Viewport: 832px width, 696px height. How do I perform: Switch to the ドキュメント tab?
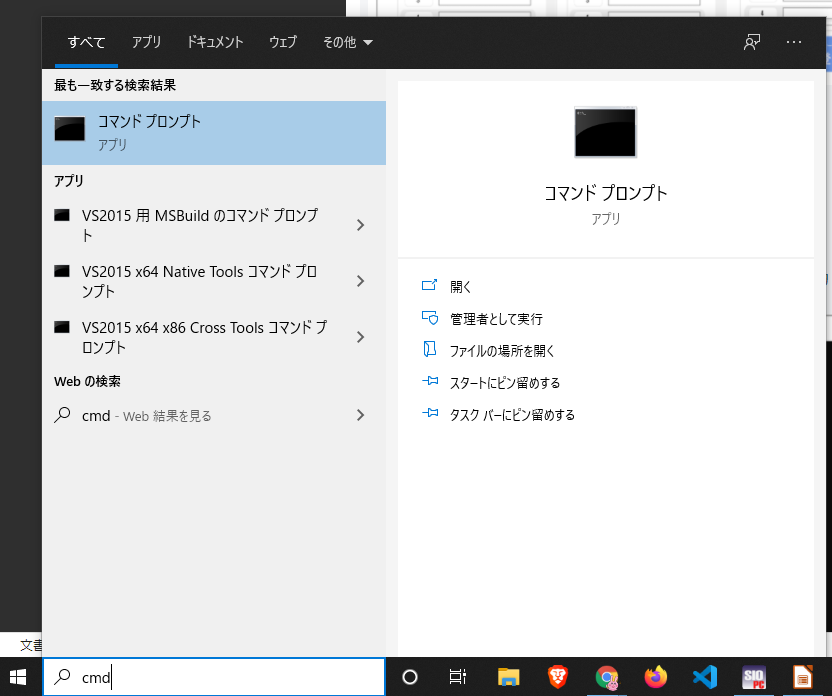coord(215,42)
